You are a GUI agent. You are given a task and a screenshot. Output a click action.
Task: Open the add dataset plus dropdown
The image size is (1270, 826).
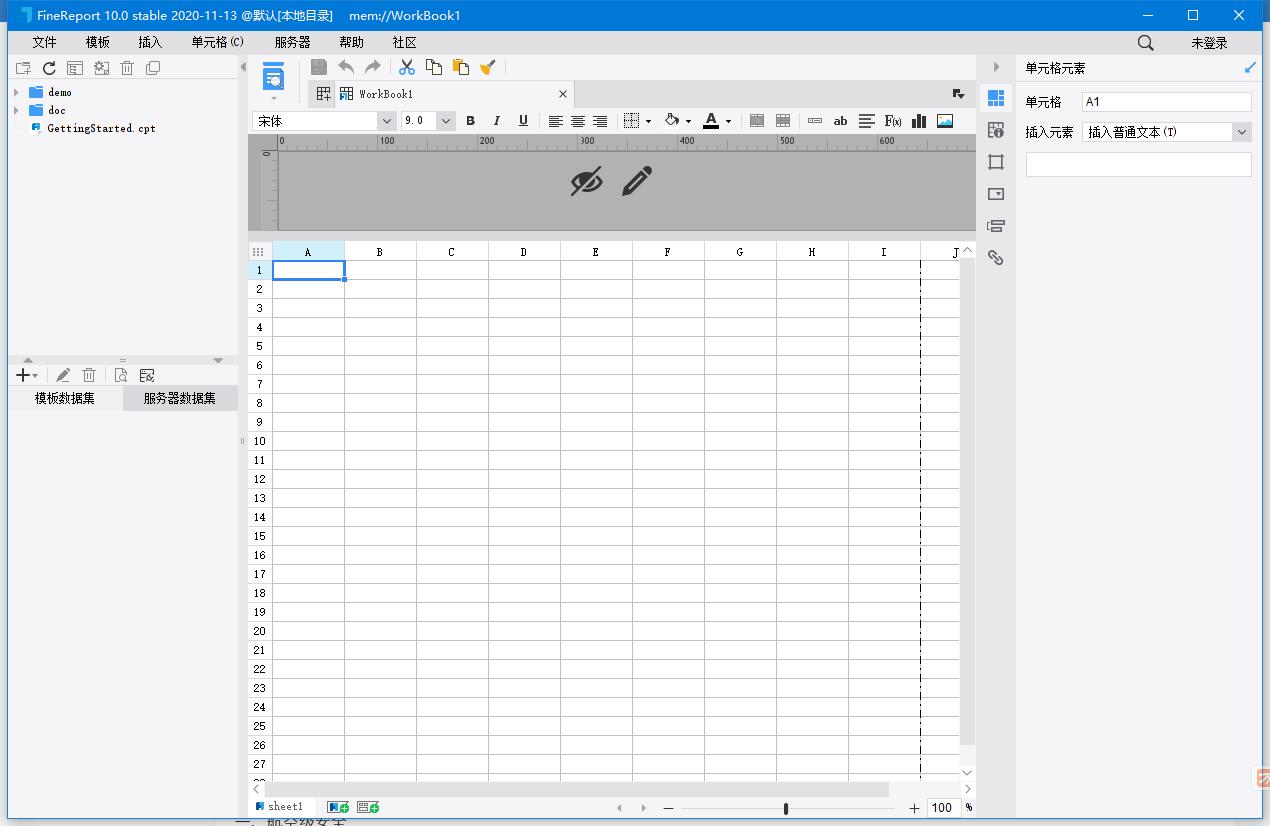point(27,375)
